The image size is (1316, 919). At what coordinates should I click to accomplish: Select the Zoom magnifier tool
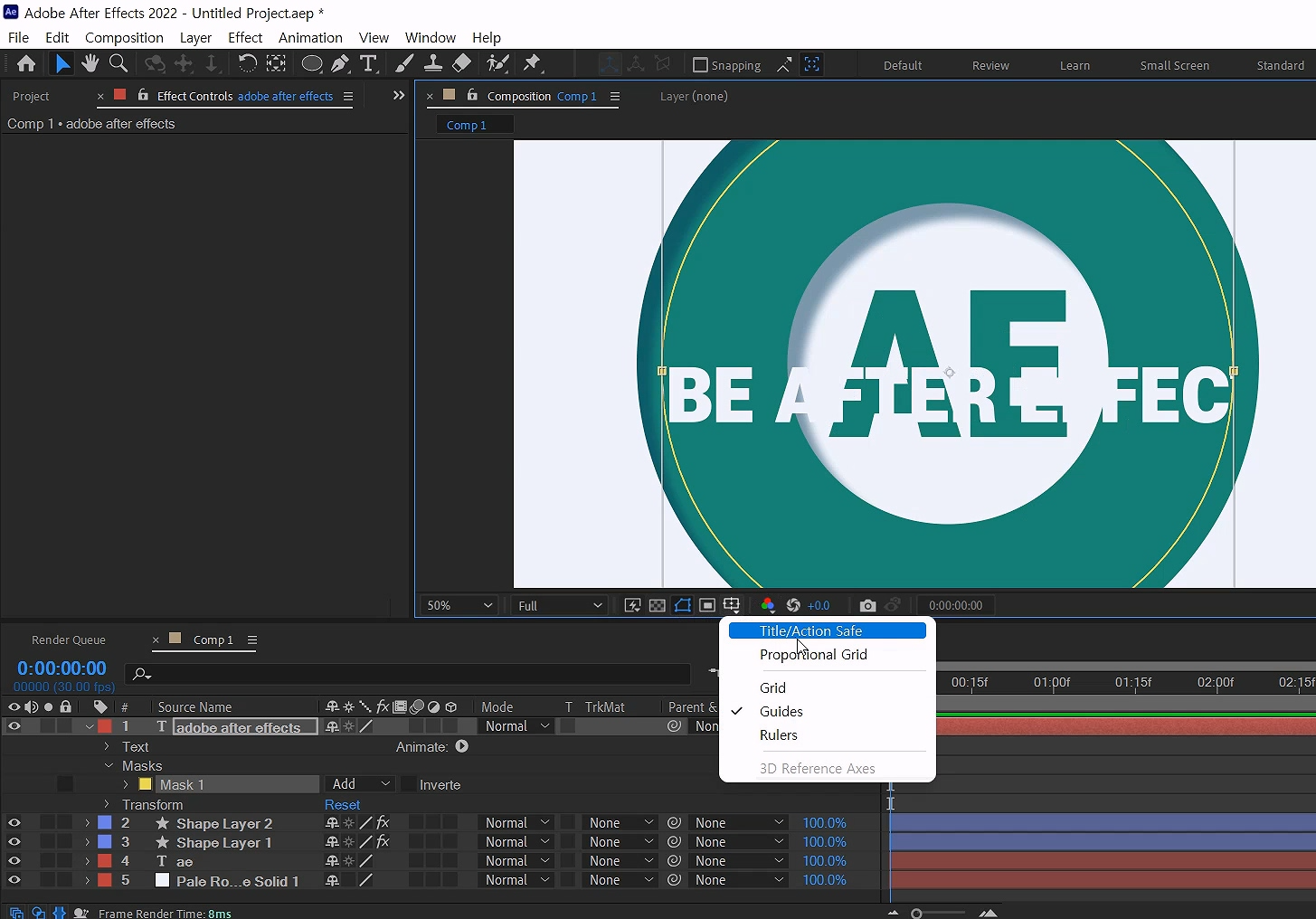(x=118, y=63)
